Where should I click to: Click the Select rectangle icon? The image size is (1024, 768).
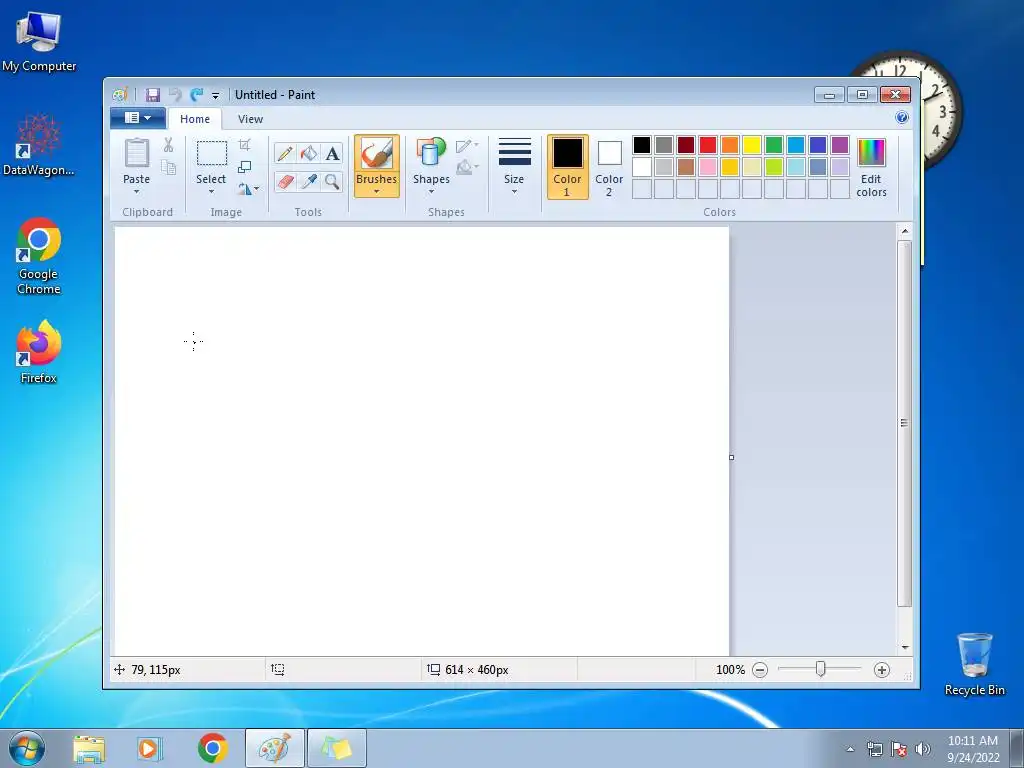[212, 153]
